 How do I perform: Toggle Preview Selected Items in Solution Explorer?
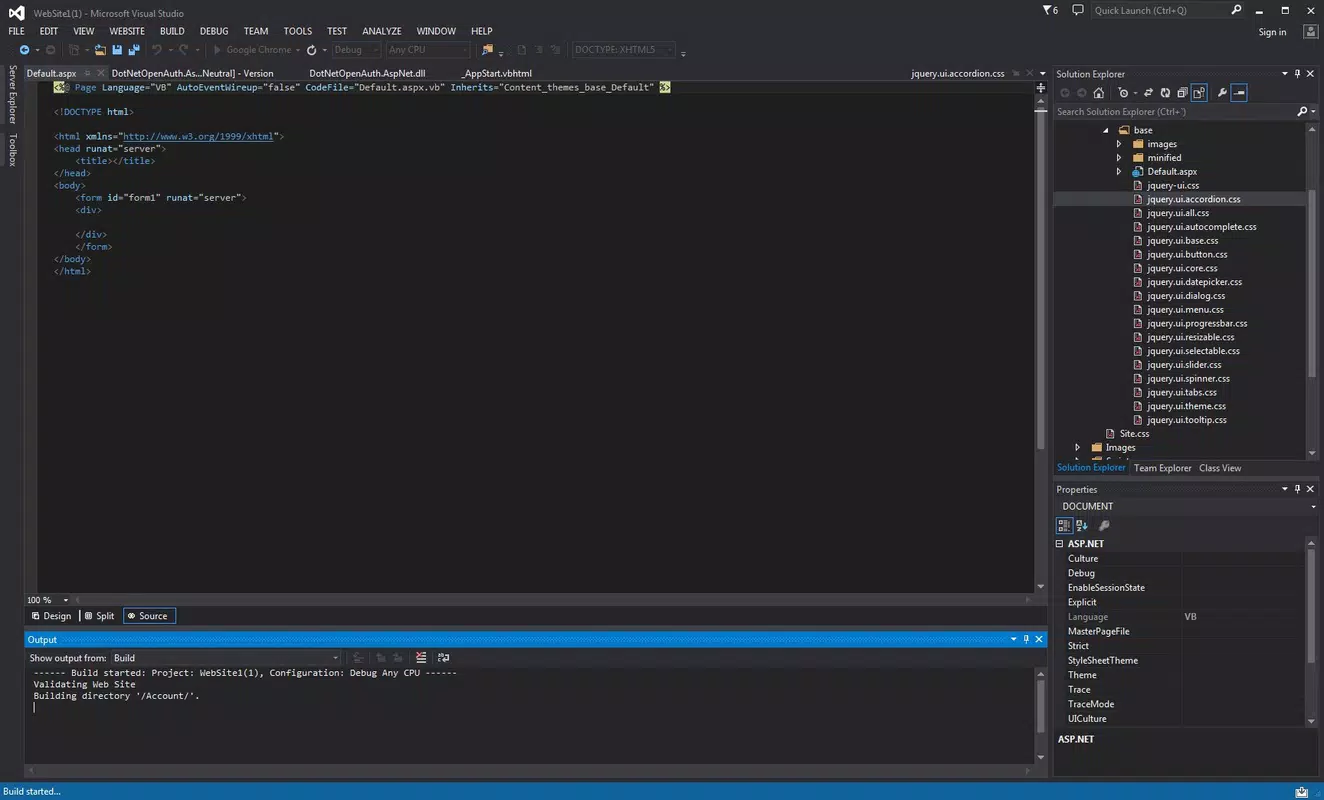(1239, 93)
